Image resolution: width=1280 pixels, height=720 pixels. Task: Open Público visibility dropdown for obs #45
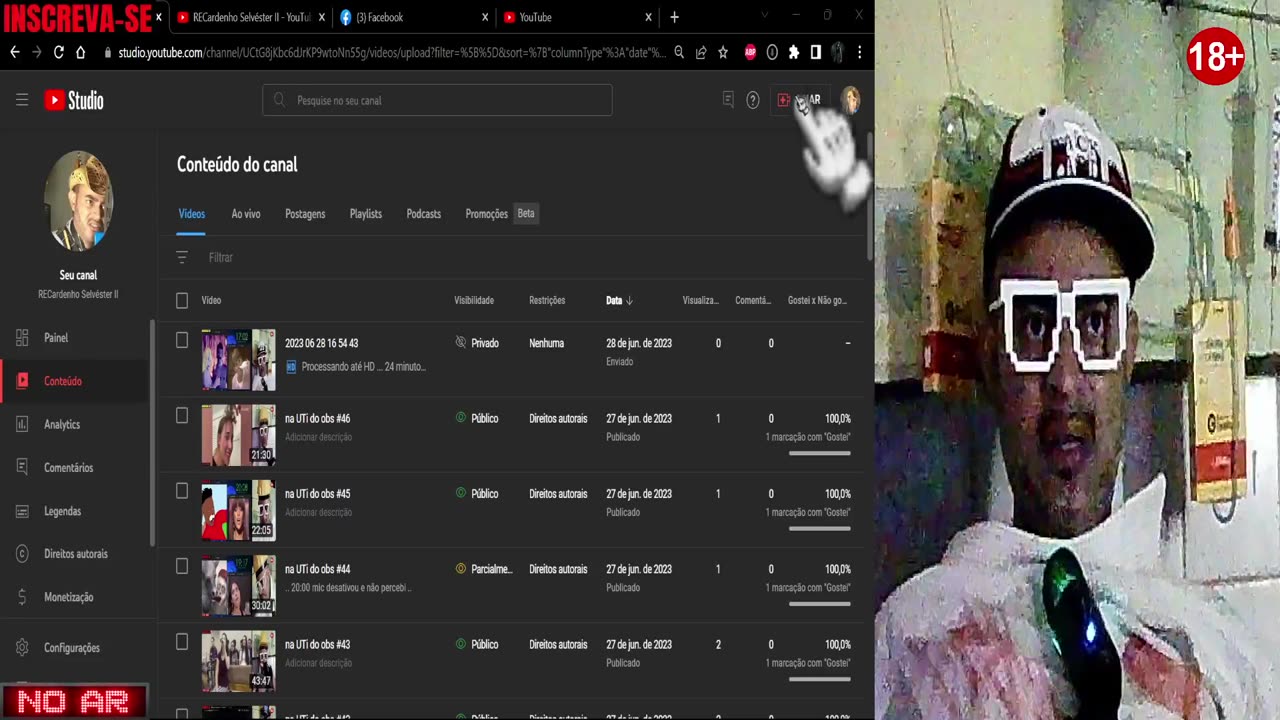pos(477,494)
